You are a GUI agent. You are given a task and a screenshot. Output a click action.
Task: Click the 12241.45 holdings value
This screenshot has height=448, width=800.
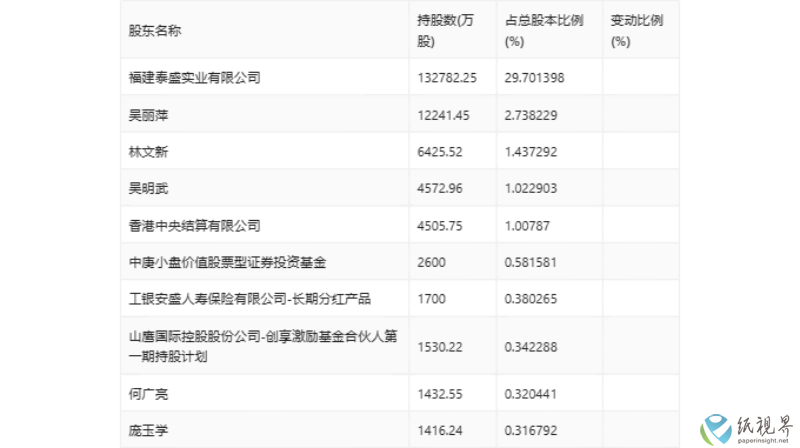click(443, 115)
